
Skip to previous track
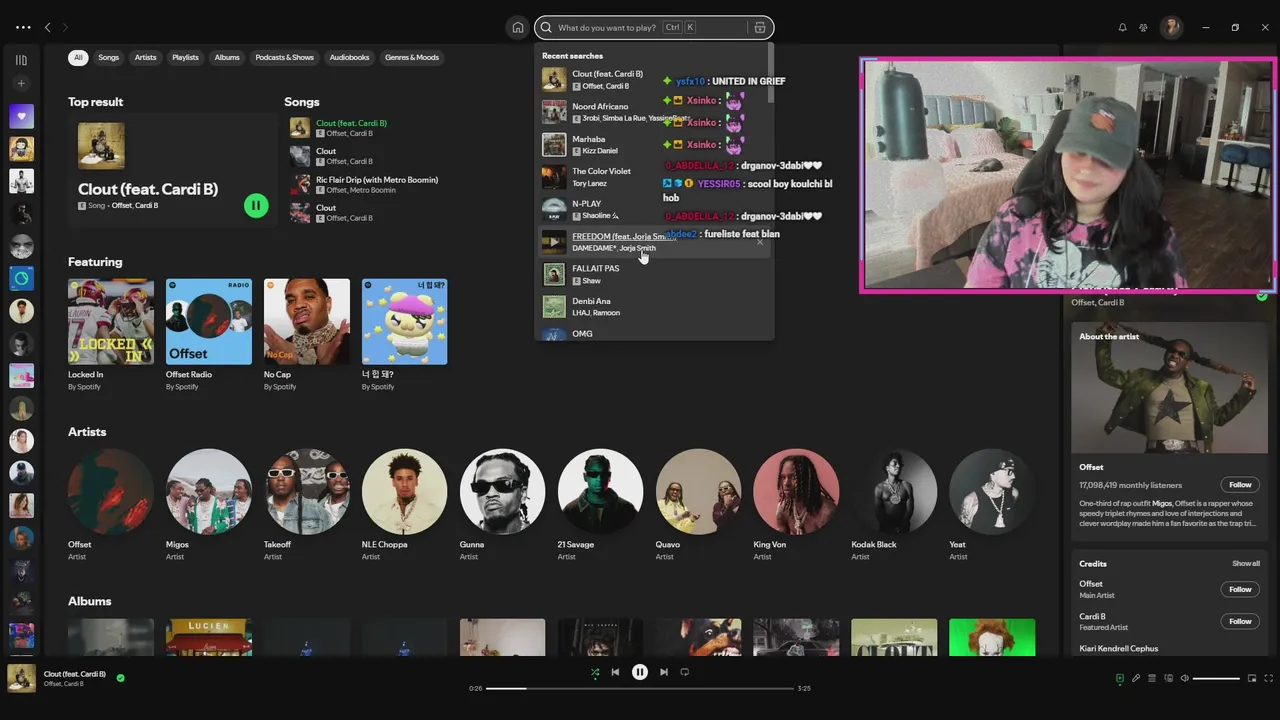(x=615, y=672)
